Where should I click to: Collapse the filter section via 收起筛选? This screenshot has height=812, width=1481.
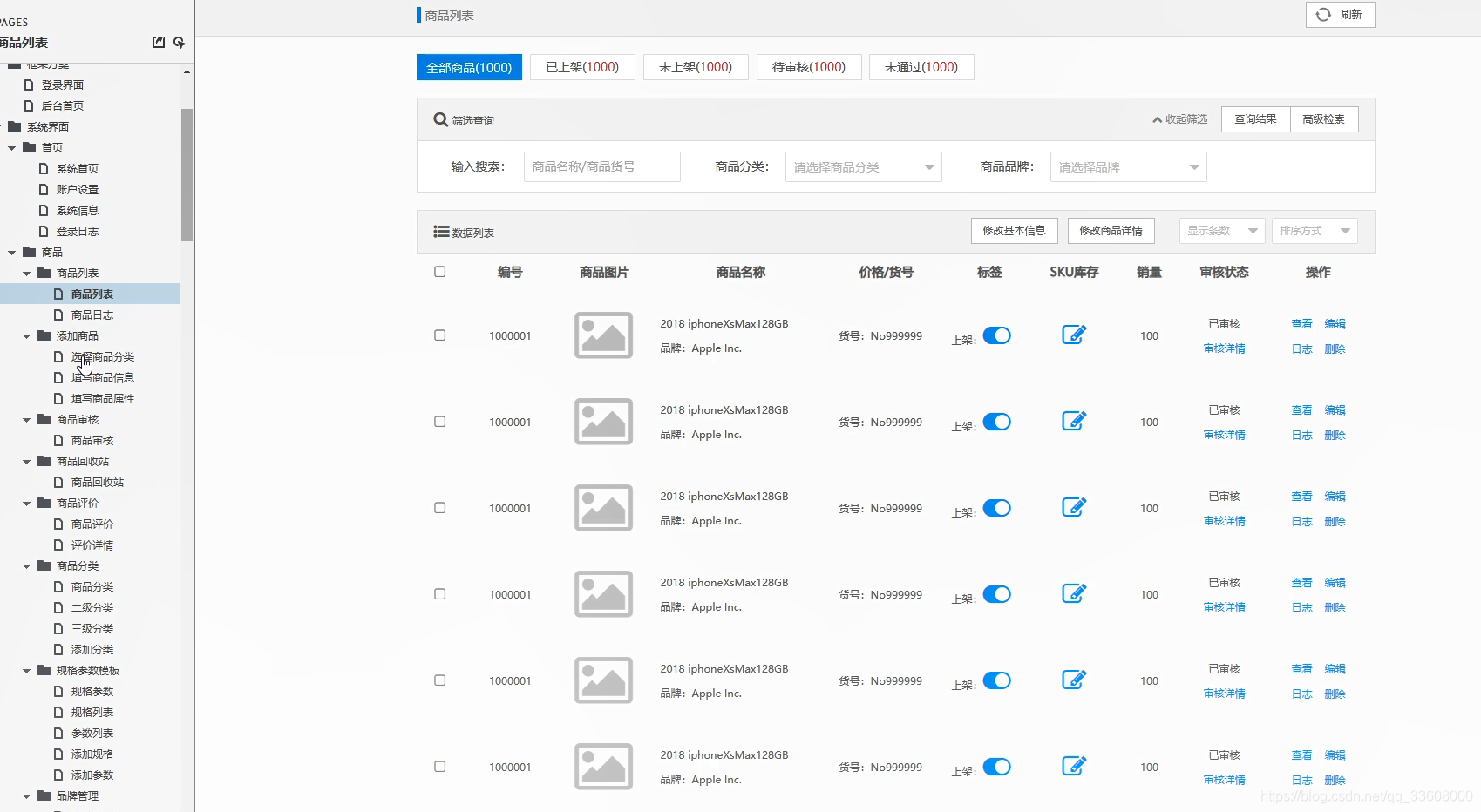pos(1180,119)
